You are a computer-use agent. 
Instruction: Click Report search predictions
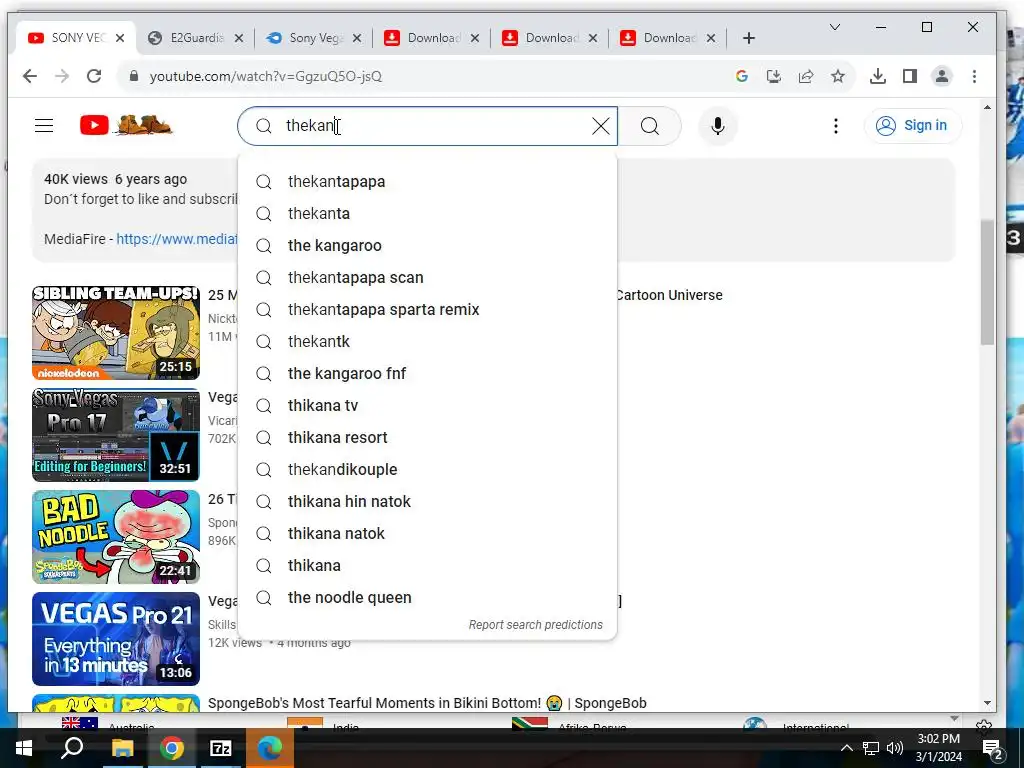click(536, 625)
